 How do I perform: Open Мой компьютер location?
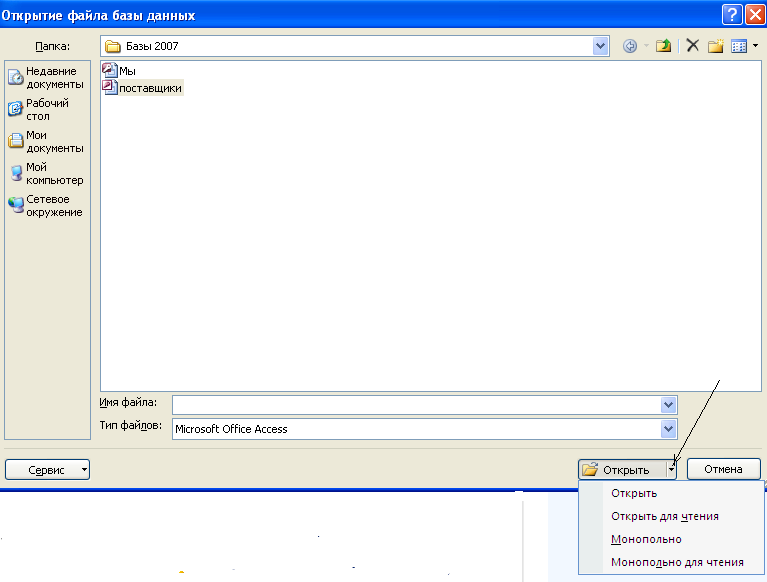coord(47,174)
